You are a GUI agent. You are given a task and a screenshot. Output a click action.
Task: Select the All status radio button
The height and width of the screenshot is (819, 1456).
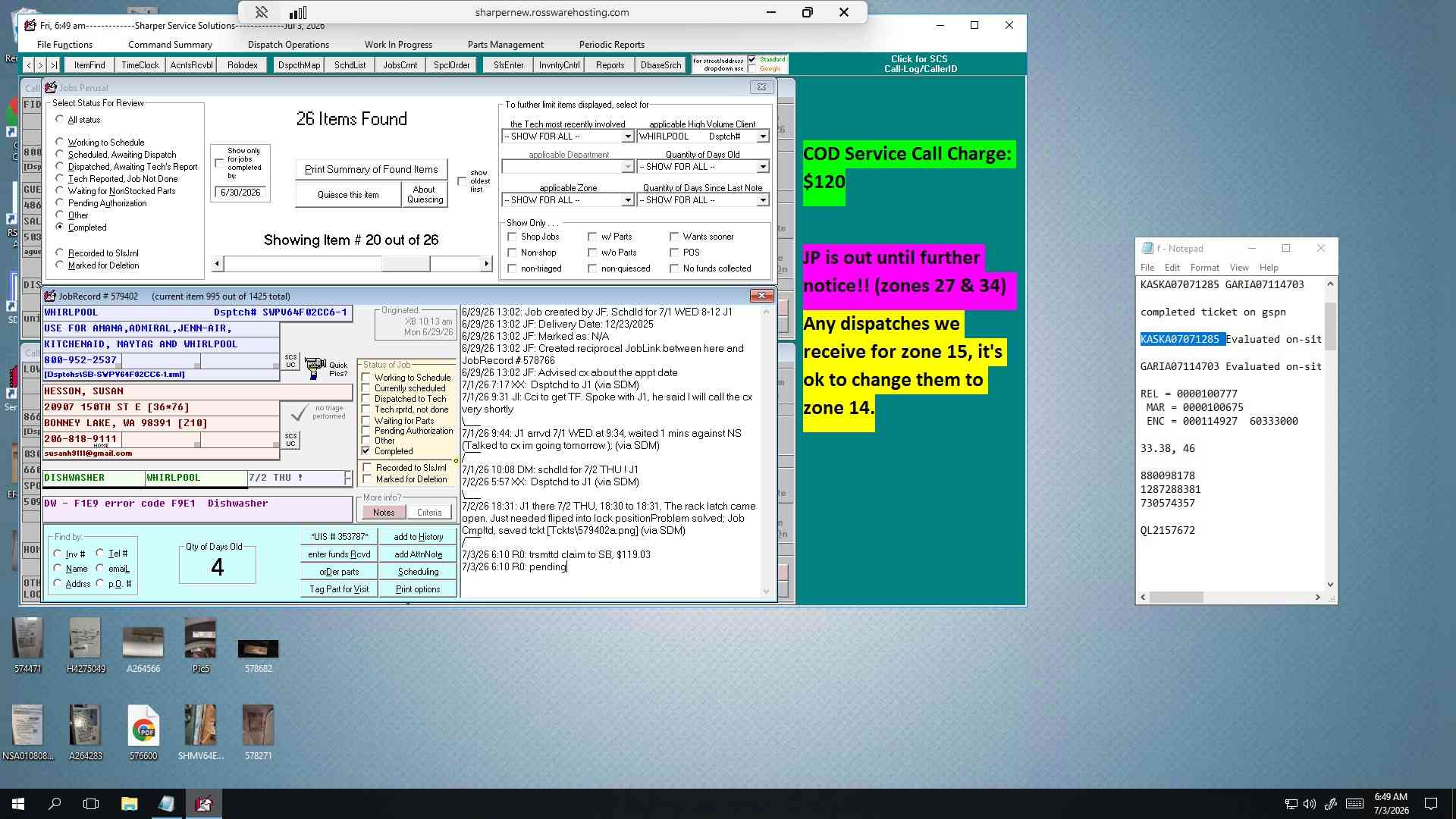[60, 119]
